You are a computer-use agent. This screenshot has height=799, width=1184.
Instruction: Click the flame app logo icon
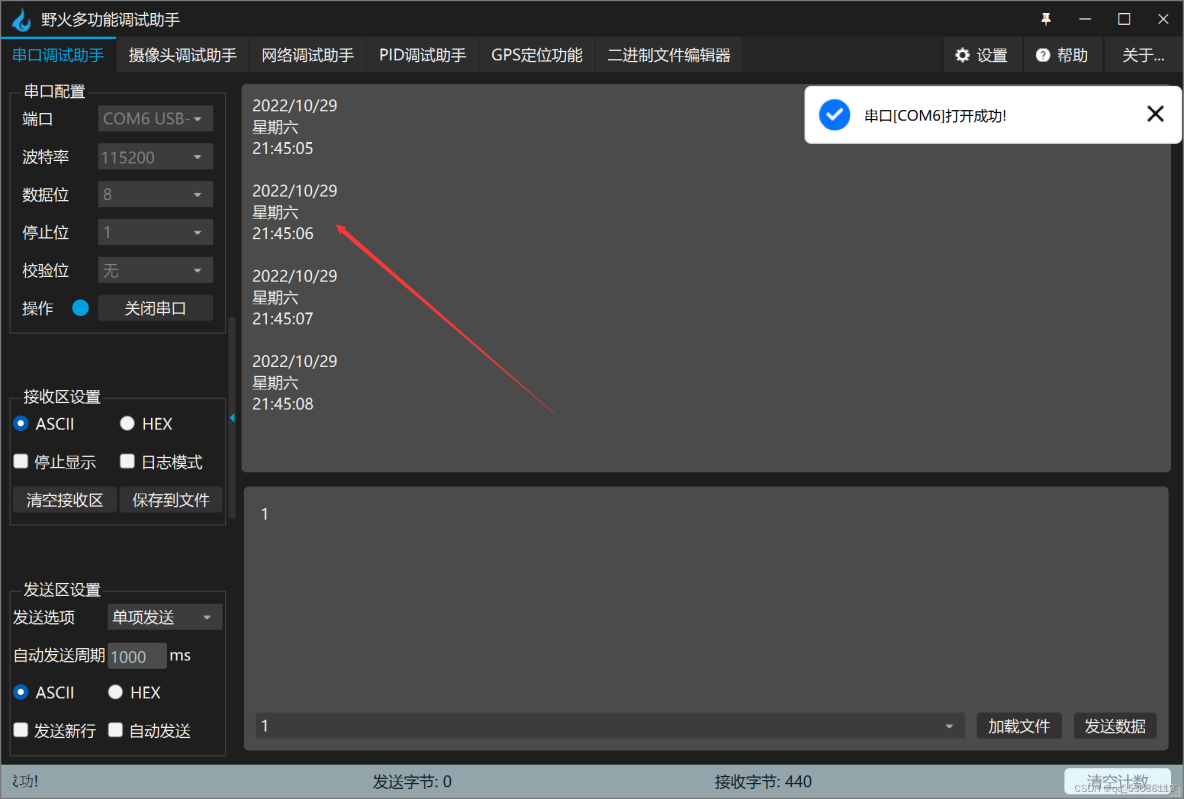[x=21, y=18]
